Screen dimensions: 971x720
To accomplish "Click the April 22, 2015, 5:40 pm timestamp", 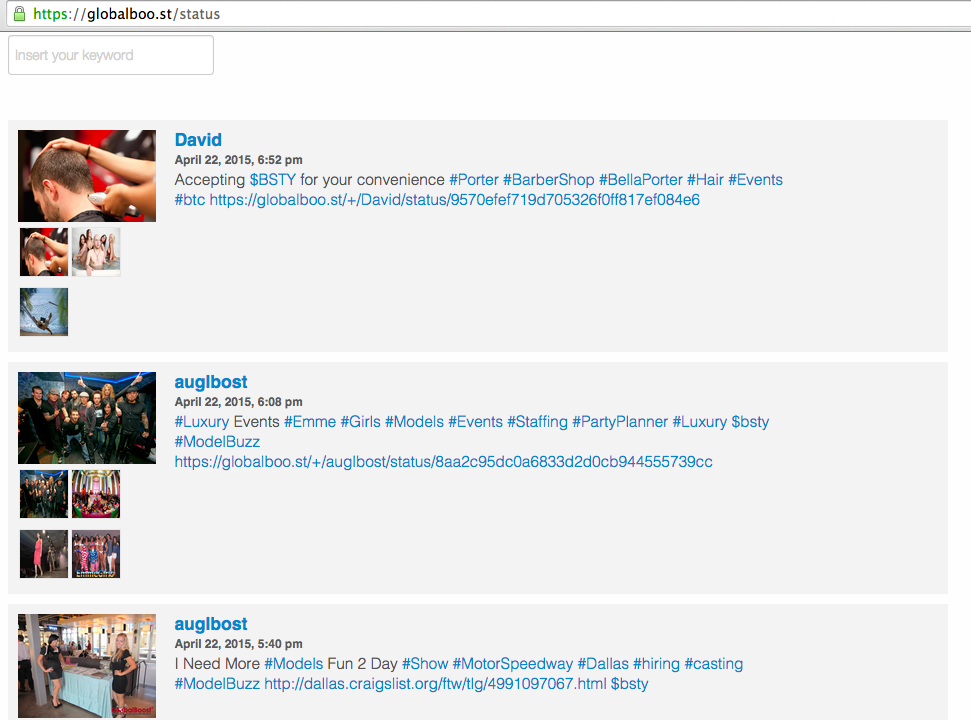I will [238, 644].
